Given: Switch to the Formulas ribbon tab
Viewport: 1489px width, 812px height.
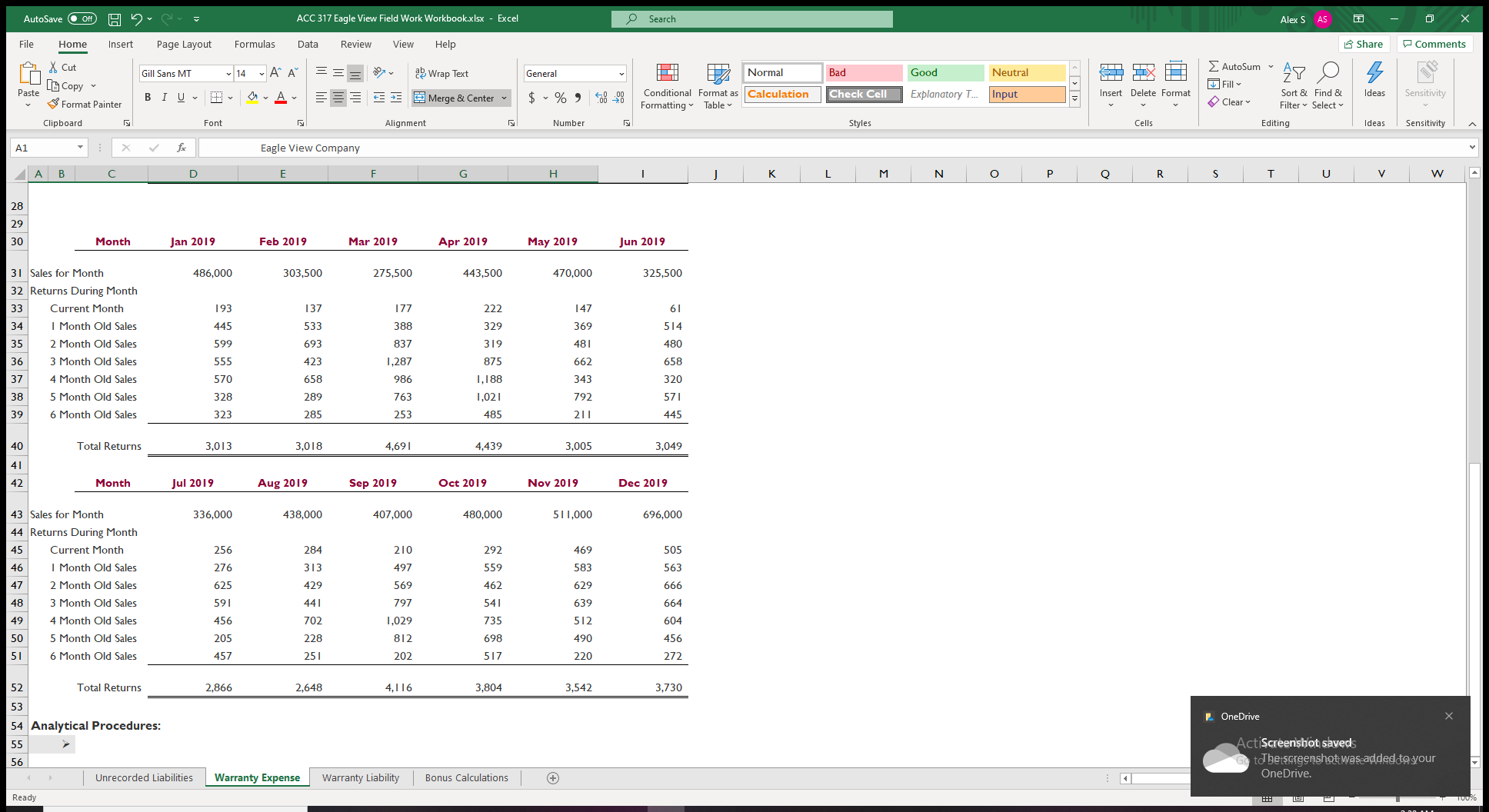Looking at the screenshot, I should click(x=255, y=44).
